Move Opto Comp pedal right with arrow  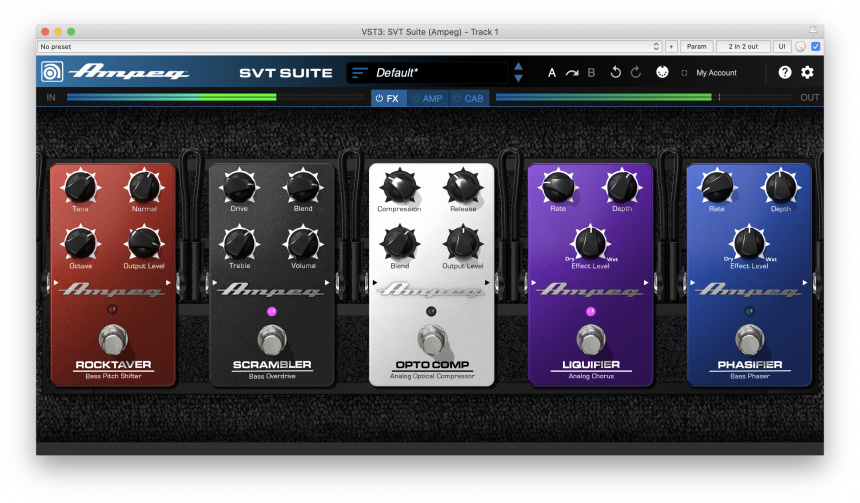pyautogui.click(x=487, y=282)
